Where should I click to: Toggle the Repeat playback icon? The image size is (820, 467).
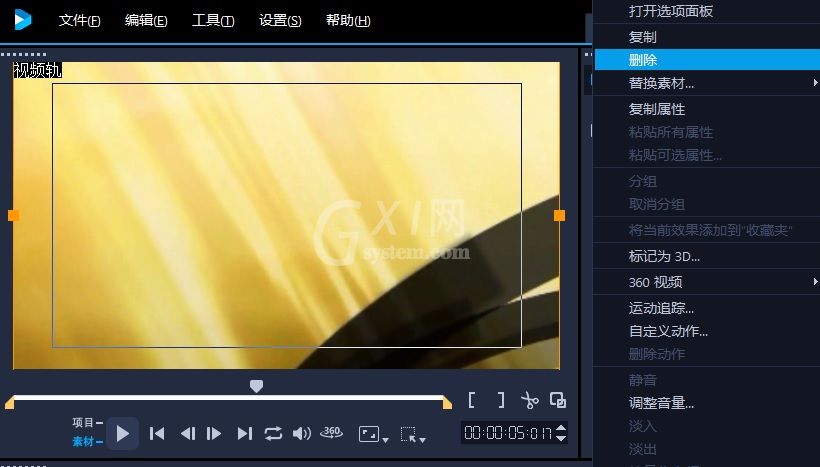click(x=273, y=434)
